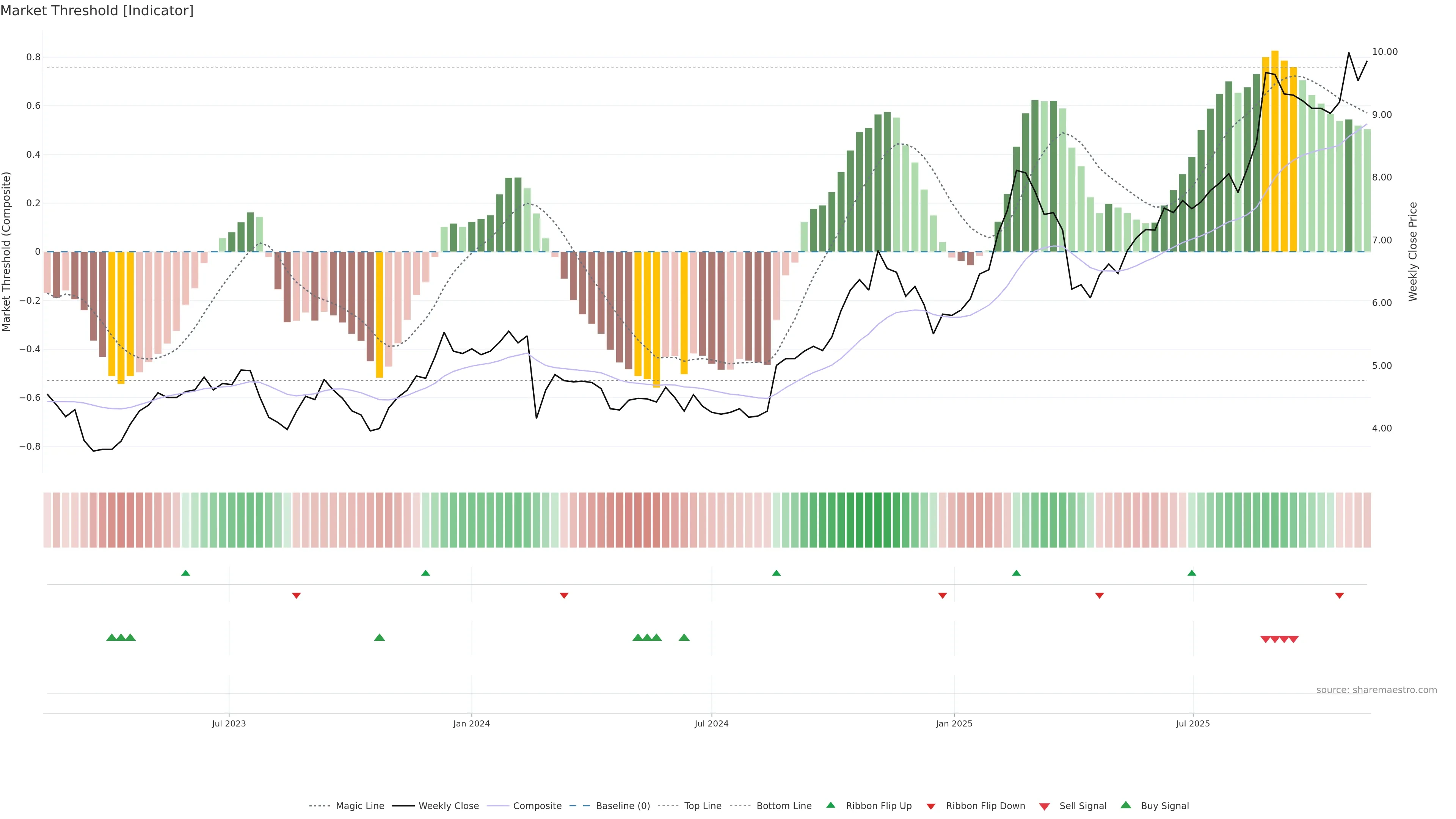This screenshot has height=819, width=1456.
Task: Hide the Composite line via legend
Action: [x=537, y=806]
